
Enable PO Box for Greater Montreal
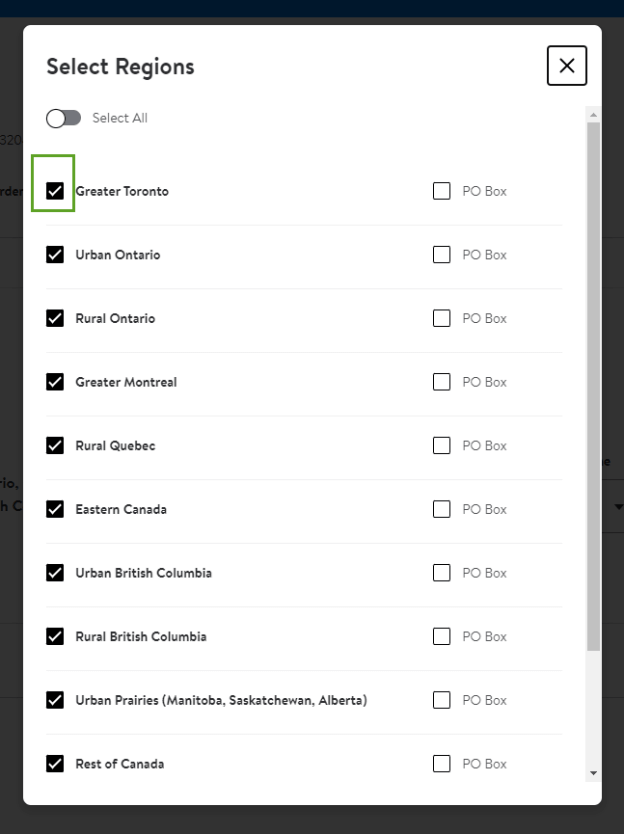441,382
